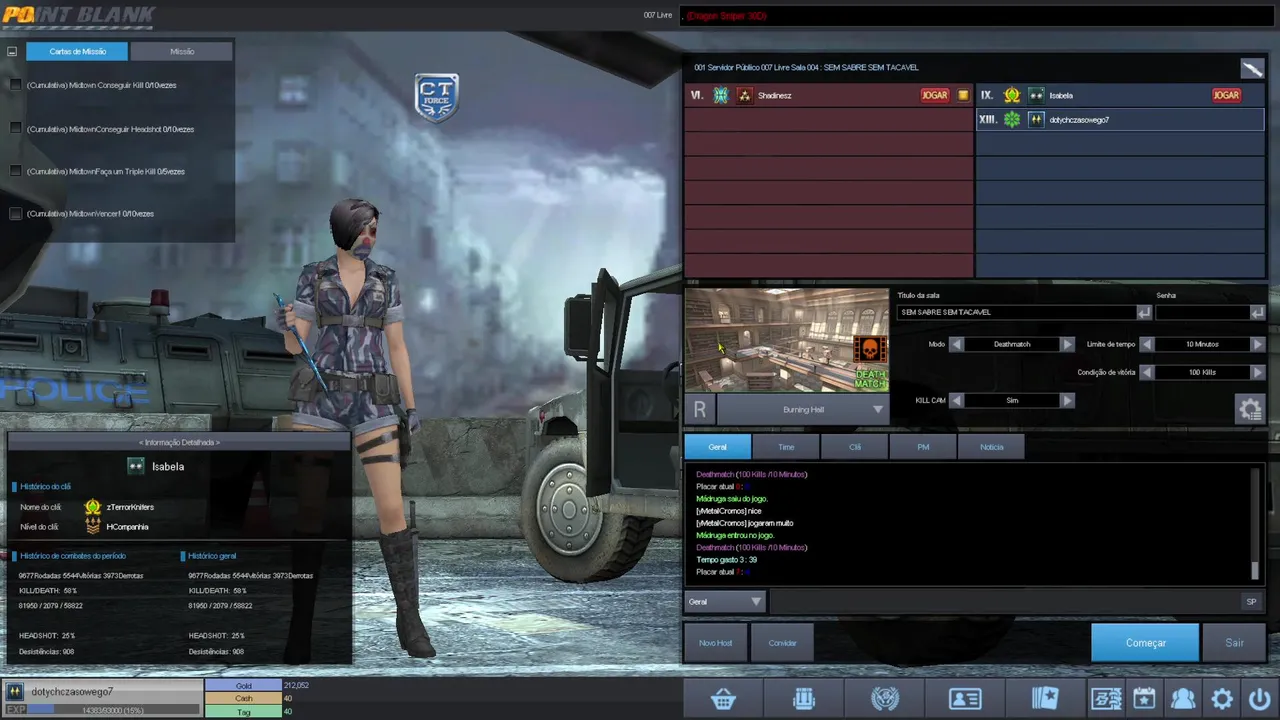Toggle Midtown Conseguir Headshot mission checkbox
Image resolution: width=1280 pixels, height=720 pixels.
(15, 128)
